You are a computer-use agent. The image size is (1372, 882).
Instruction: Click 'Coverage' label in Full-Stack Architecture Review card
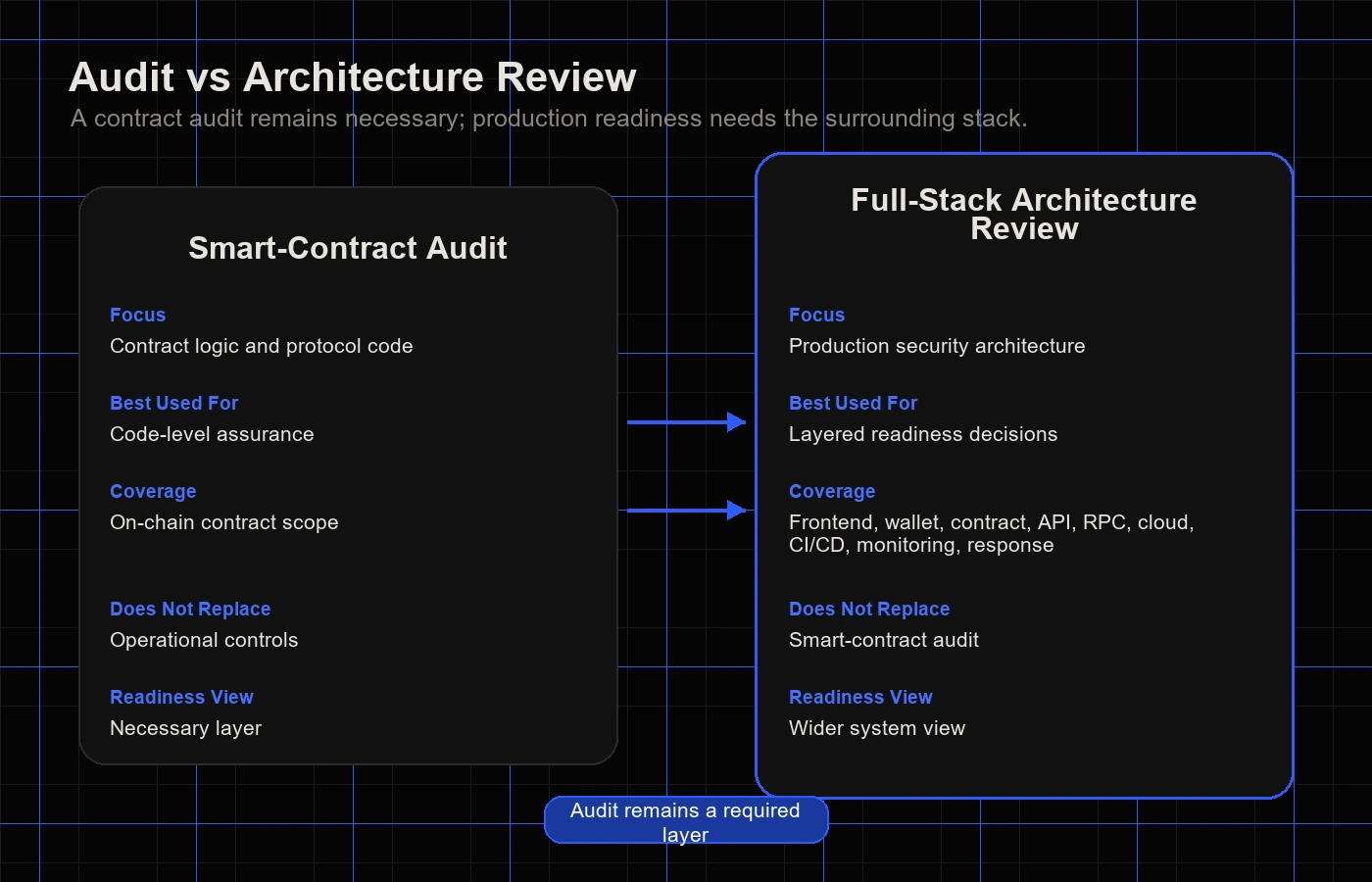click(832, 491)
